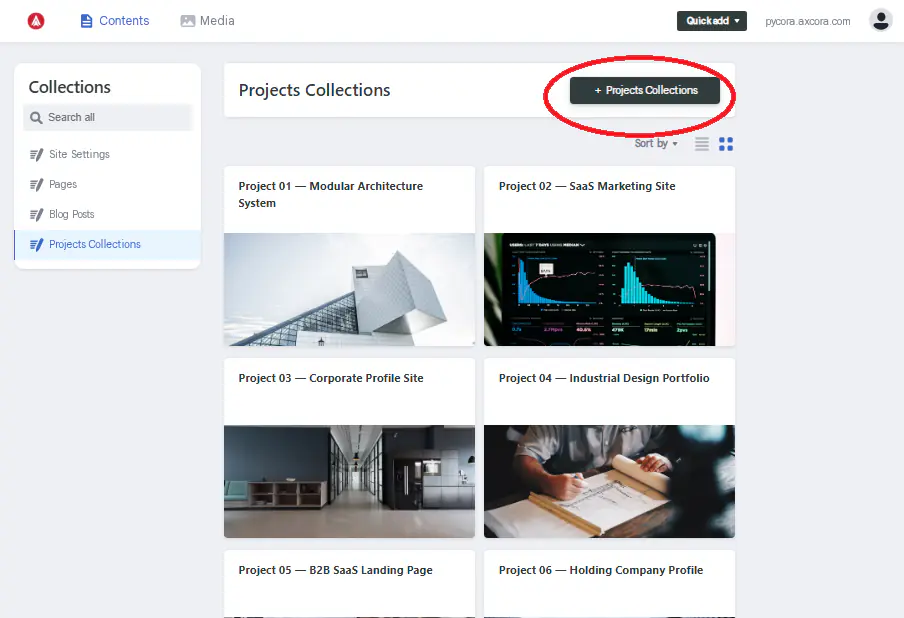This screenshot has width=904, height=618.
Task: Open Blog Posts collection
Action: point(108,214)
